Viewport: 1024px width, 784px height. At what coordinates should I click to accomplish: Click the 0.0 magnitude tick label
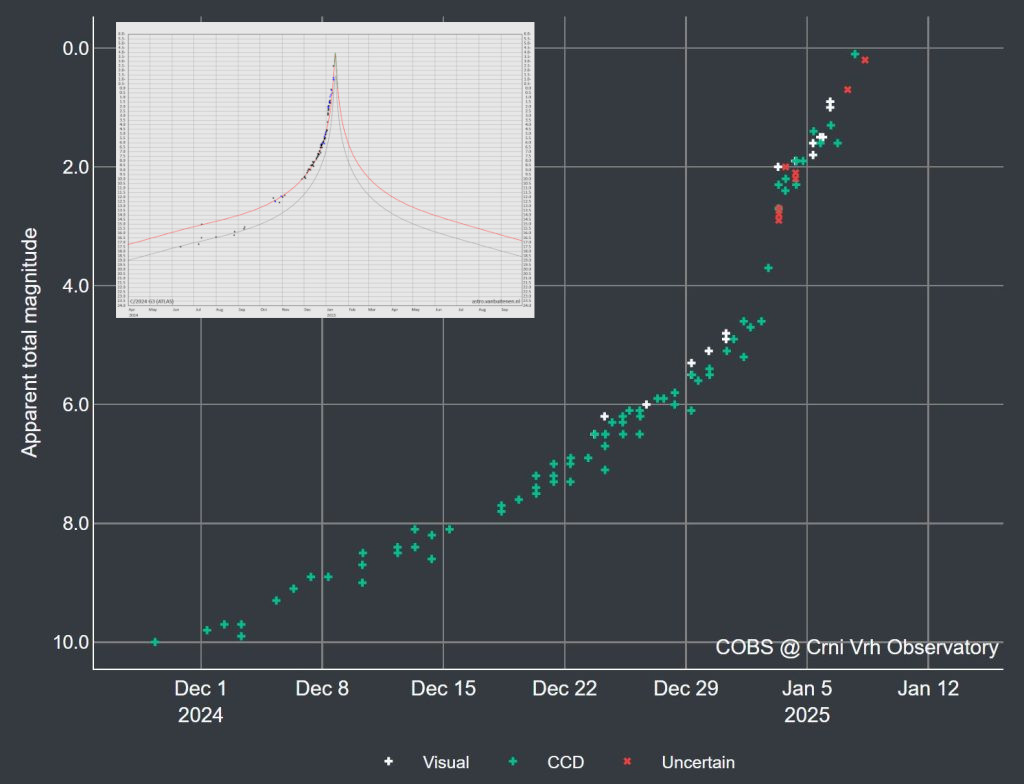pyautogui.click(x=75, y=48)
